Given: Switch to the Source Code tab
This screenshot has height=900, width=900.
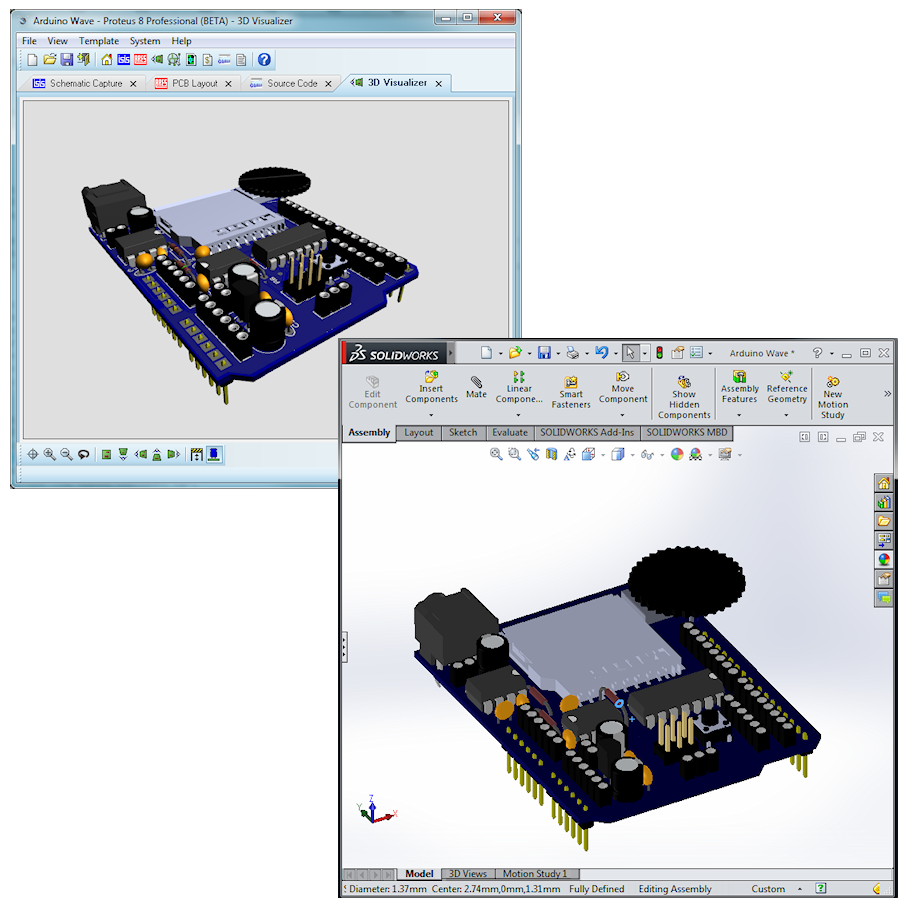Looking at the screenshot, I should point(291,83).
